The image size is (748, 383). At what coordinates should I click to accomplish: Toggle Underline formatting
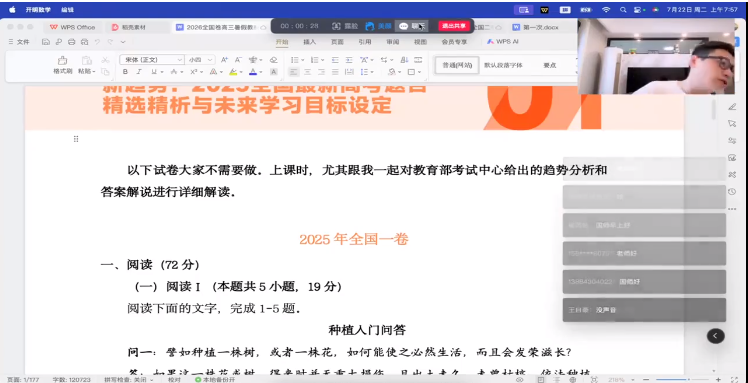click(x=154, y=72)
